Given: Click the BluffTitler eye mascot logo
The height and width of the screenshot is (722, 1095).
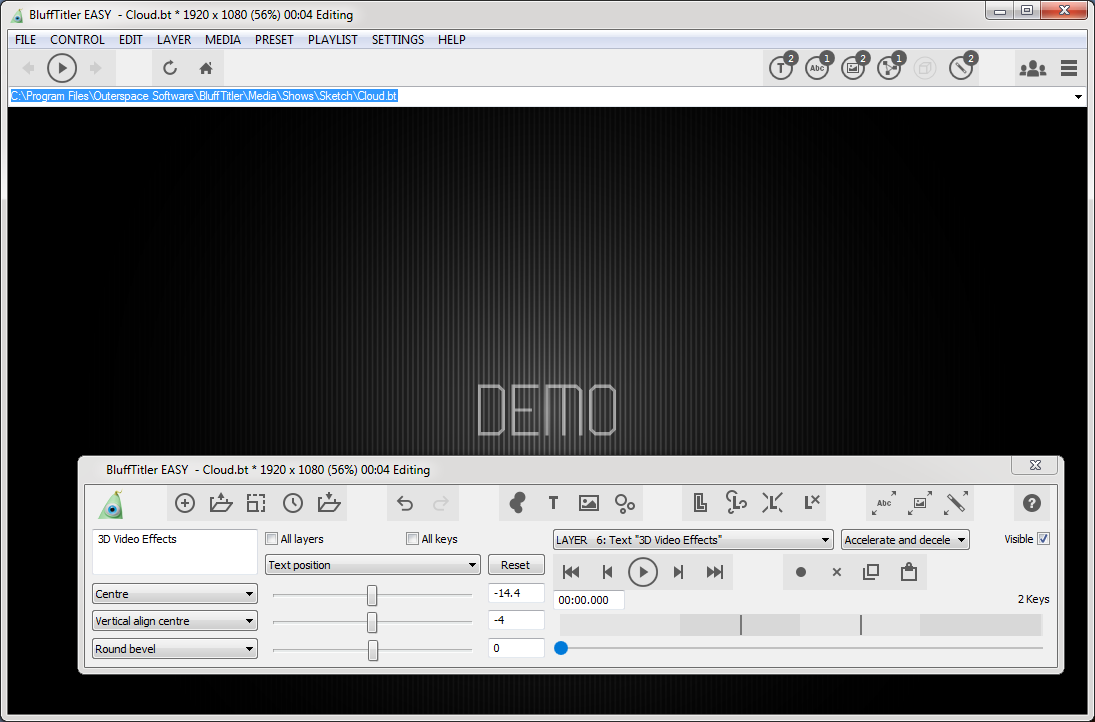Looking at the screenshot, I should tap(112, 503).
